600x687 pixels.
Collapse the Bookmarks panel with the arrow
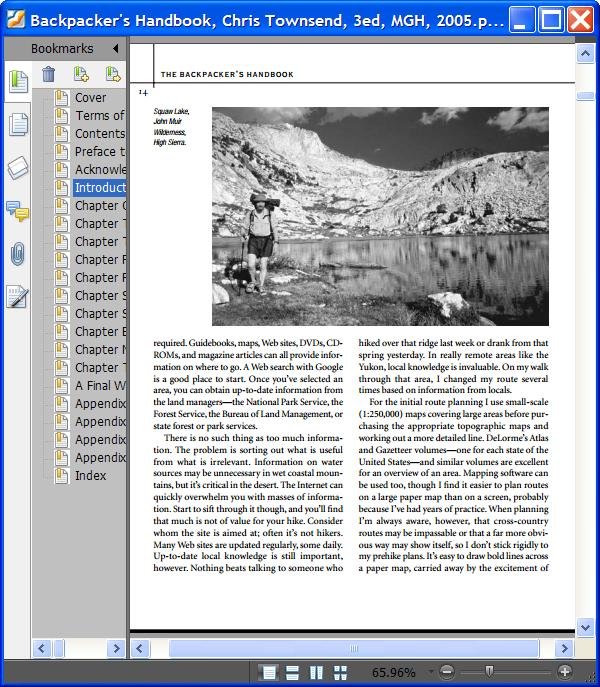pos(116,48)
